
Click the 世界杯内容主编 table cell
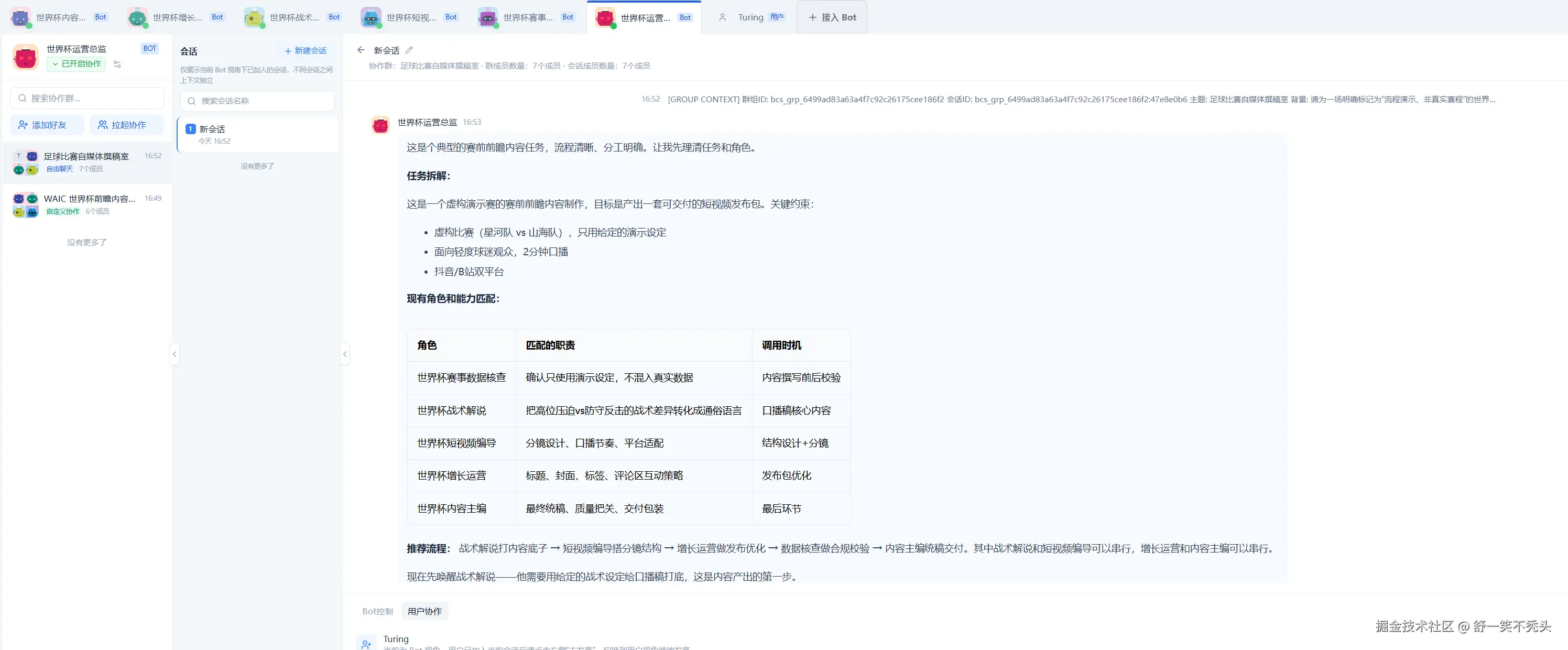click(x=461, y=508)
